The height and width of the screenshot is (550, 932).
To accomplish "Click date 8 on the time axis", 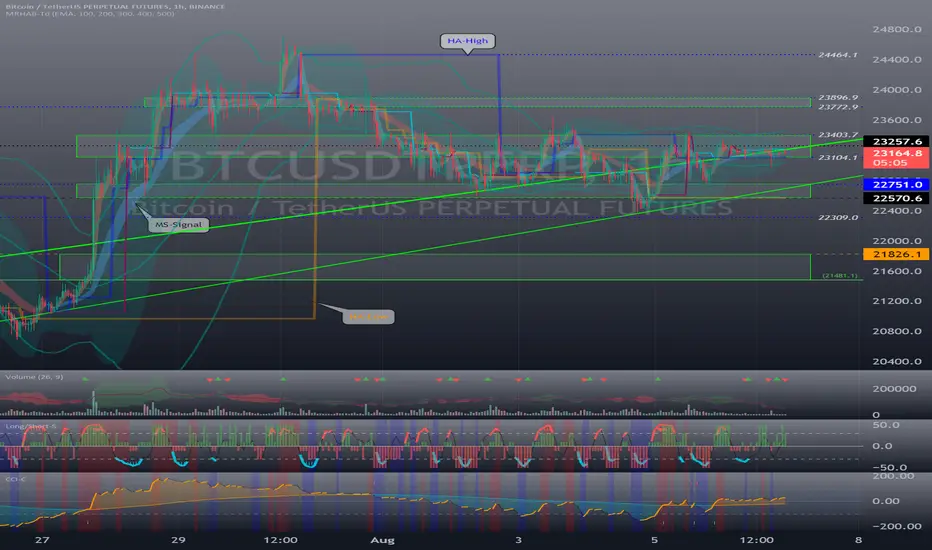I will 858,540.
